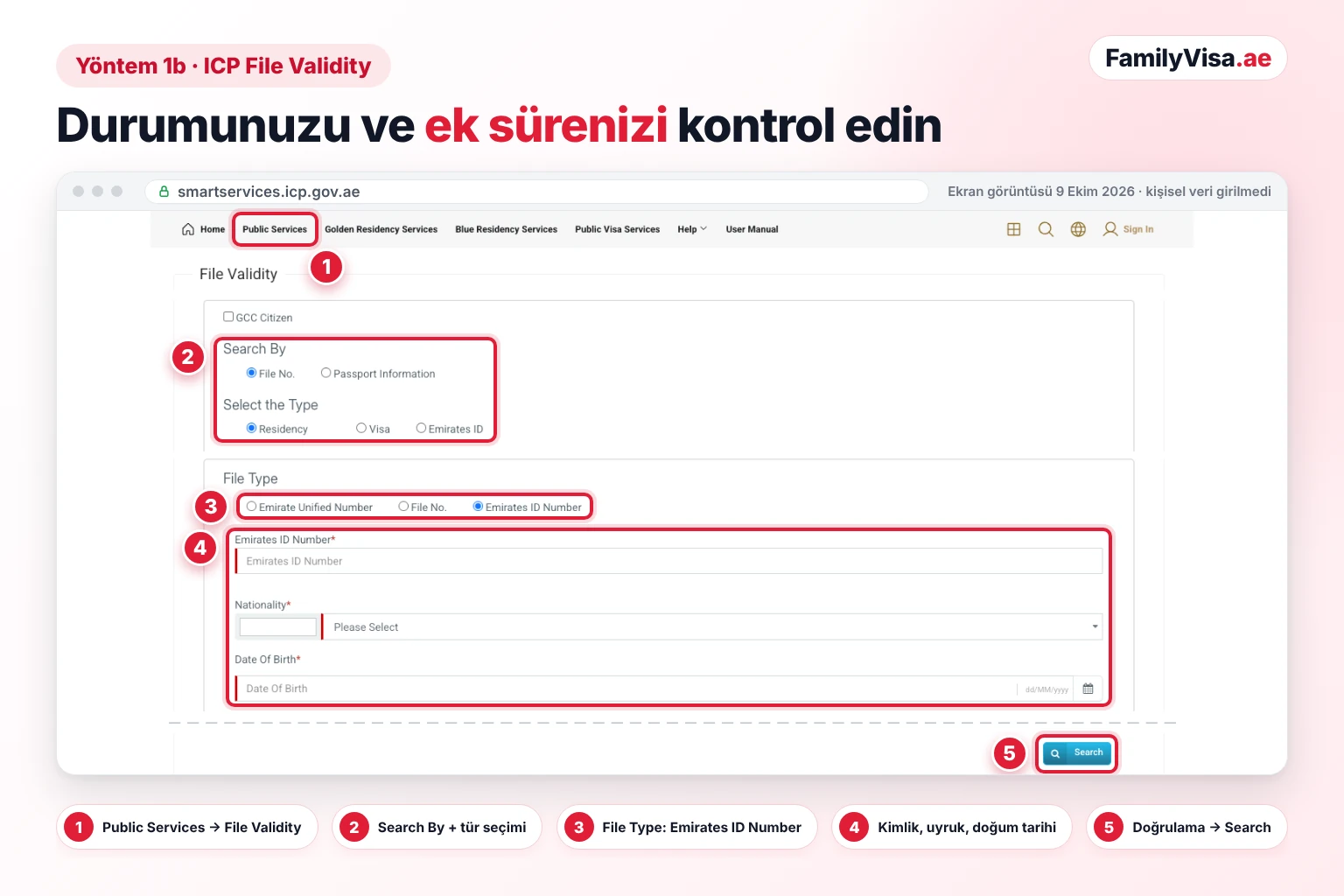Click the Date Of Birth input field
This screenshot has height=896, width=1344.
click(626, 689)
